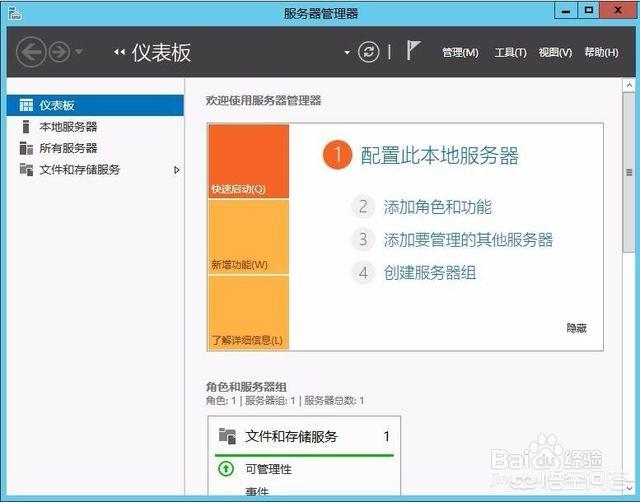Click the refresh dashboard icon
The image size is (640, 502).
tap(369, 52)
